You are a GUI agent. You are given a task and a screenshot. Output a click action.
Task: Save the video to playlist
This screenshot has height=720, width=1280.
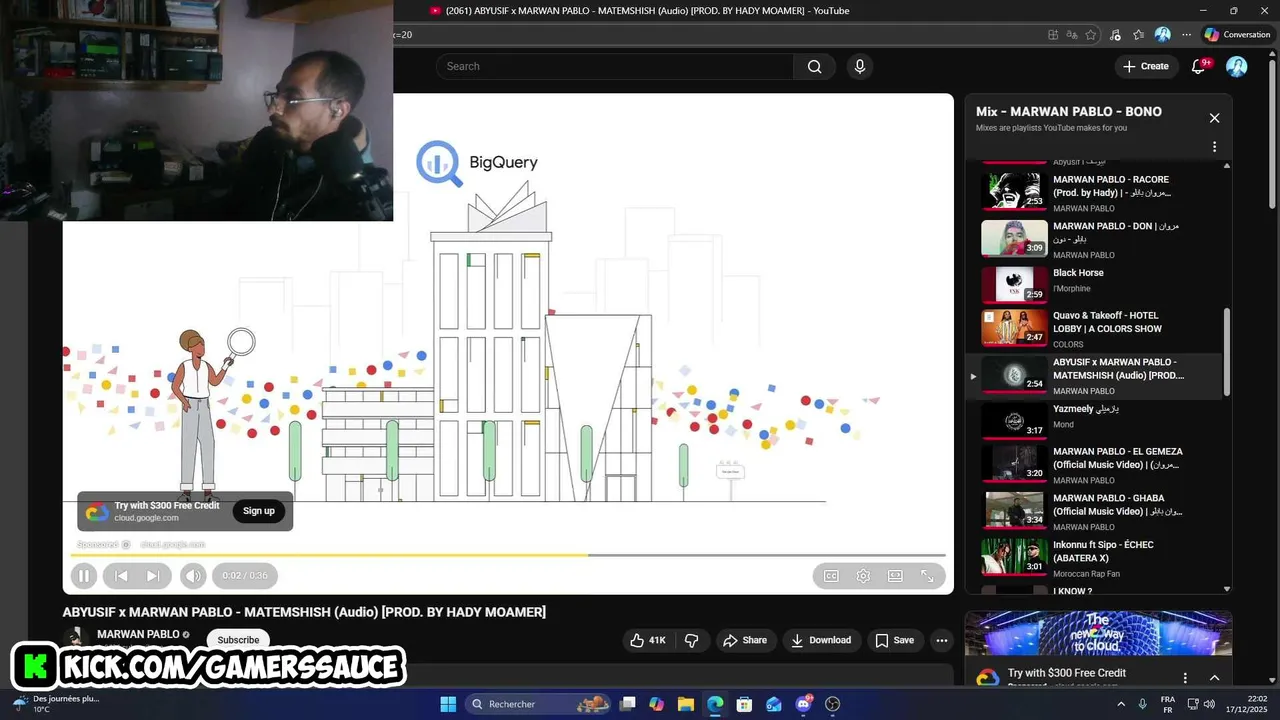point(894,640)
